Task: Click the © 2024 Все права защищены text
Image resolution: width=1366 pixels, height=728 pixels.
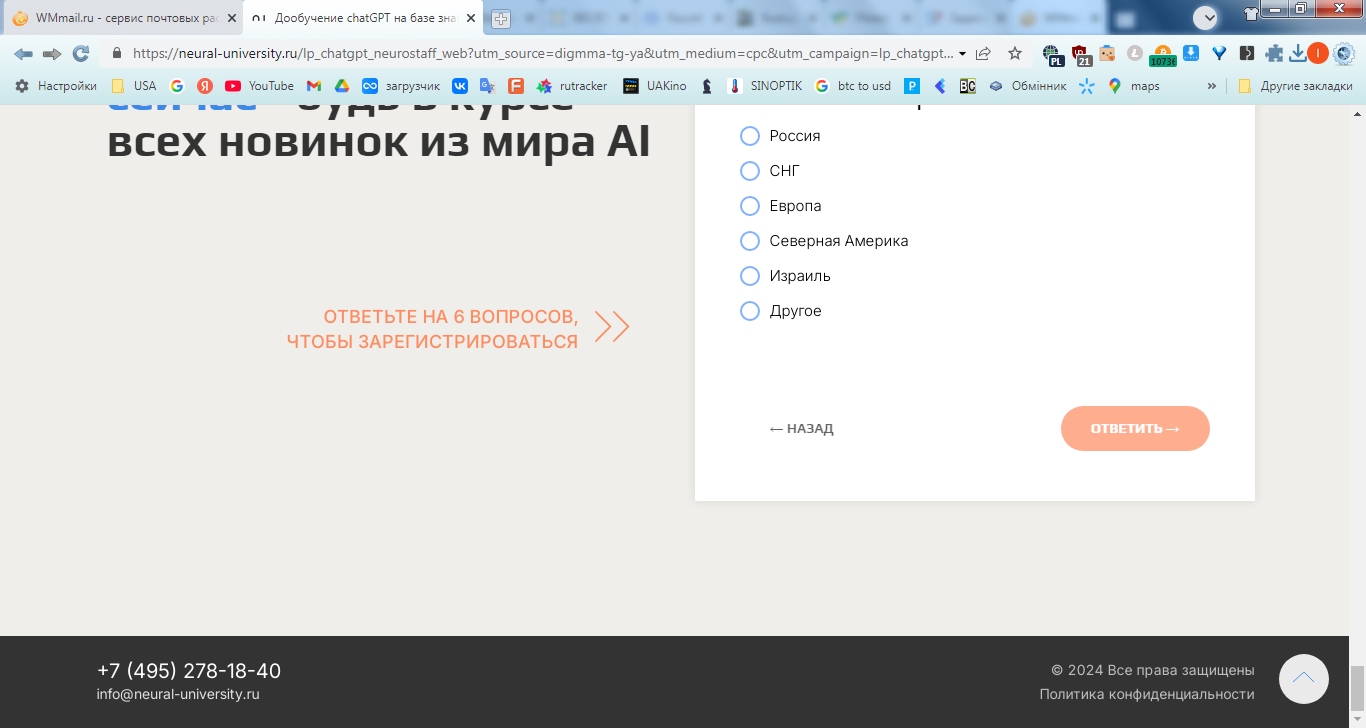Action: (x=1153, y=670)
